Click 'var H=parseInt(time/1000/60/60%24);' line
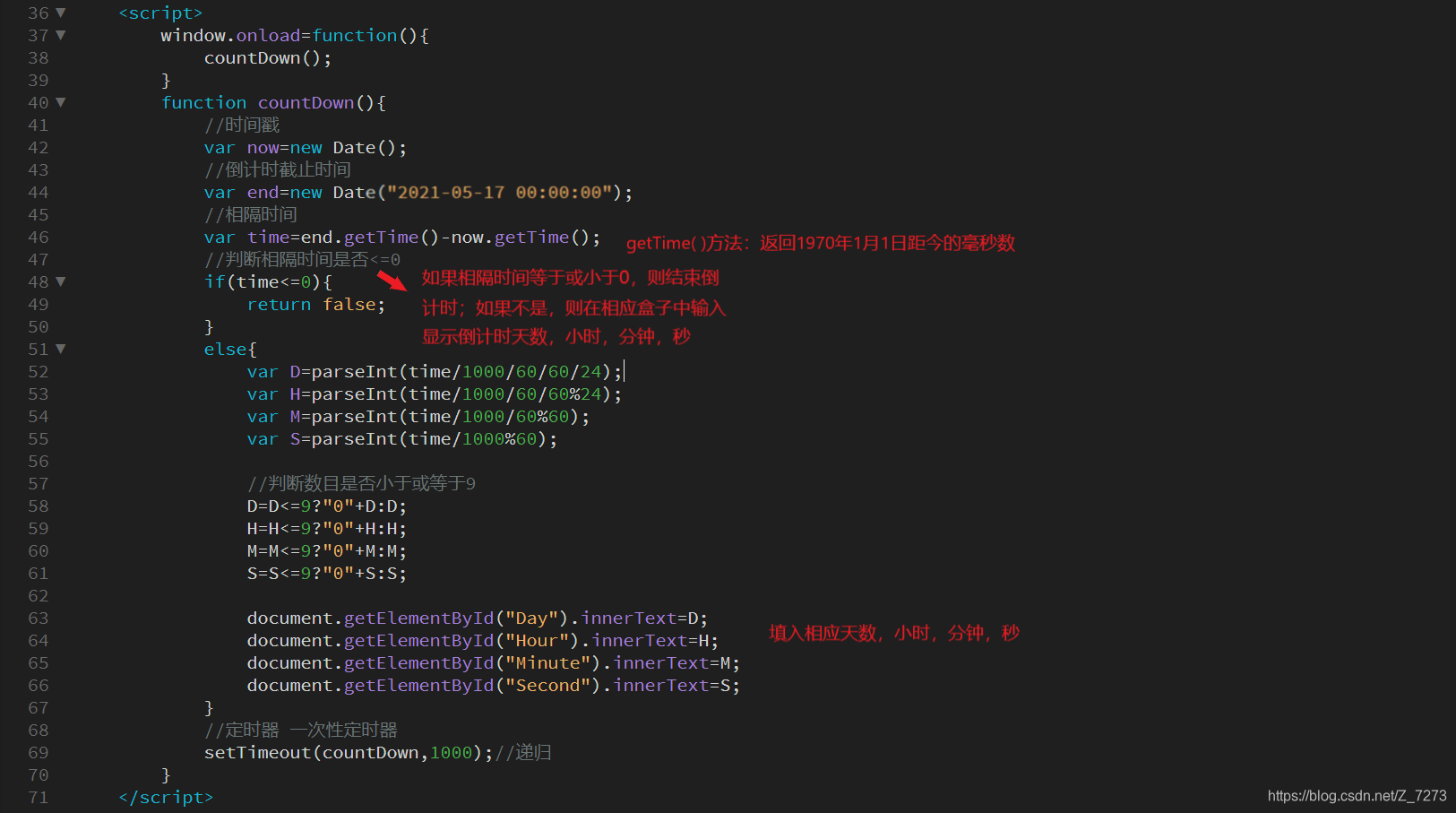The height and width of the screenshot is (813, 1456). pyautogui.click(x=435, y=394)
